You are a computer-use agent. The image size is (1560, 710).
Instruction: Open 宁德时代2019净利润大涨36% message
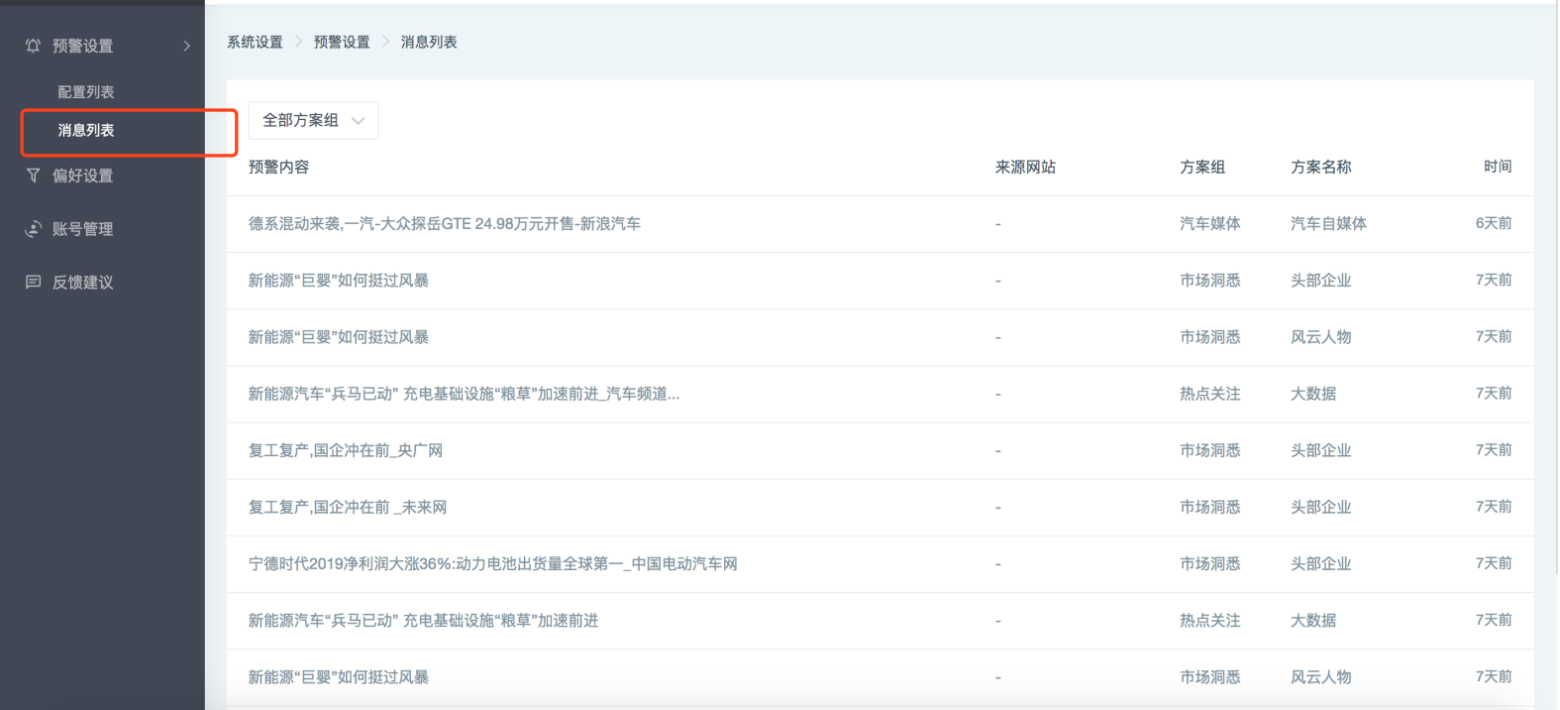click(x=492, y=564)
